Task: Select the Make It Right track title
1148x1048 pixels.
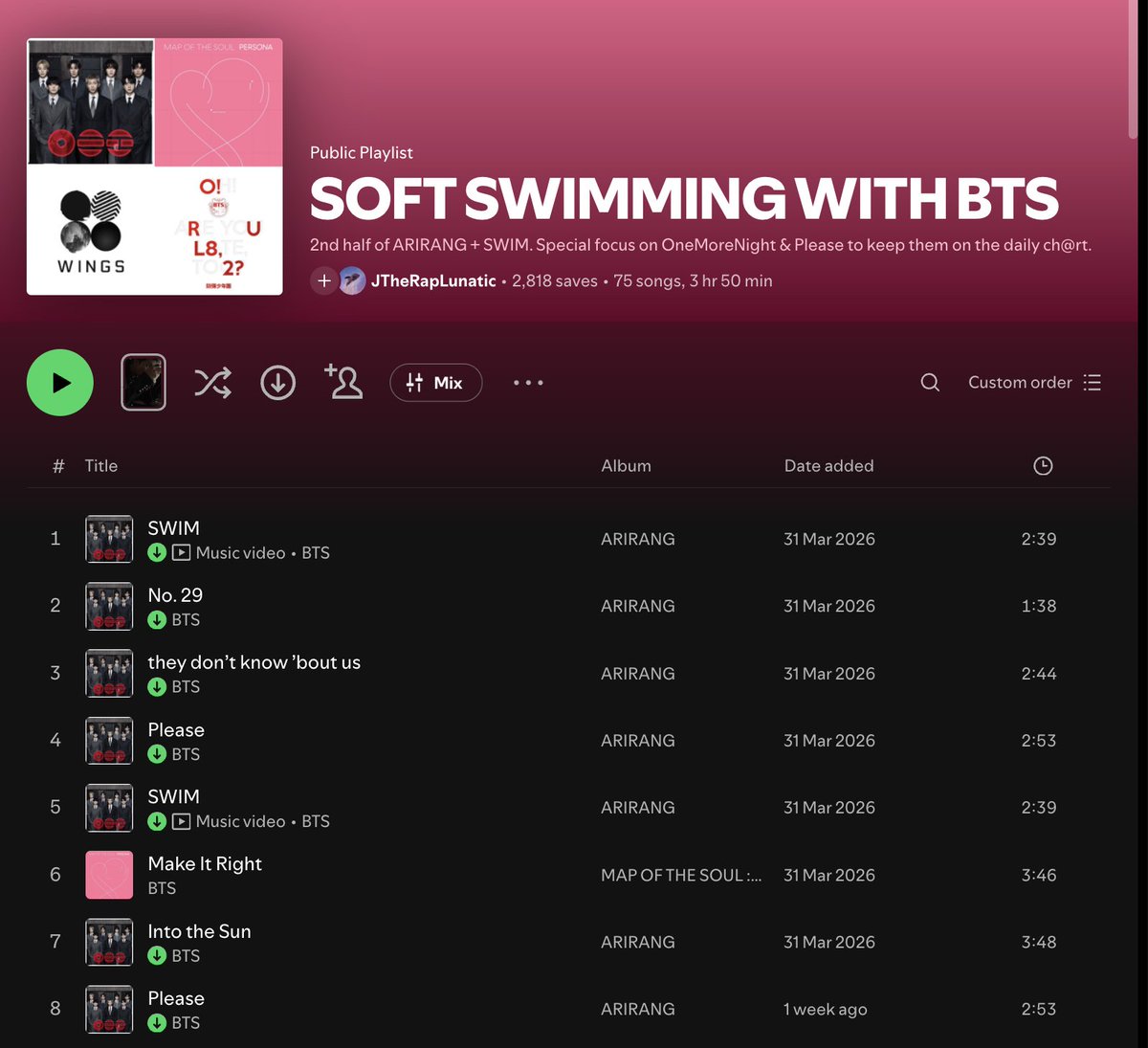Action: coord(205,863)
